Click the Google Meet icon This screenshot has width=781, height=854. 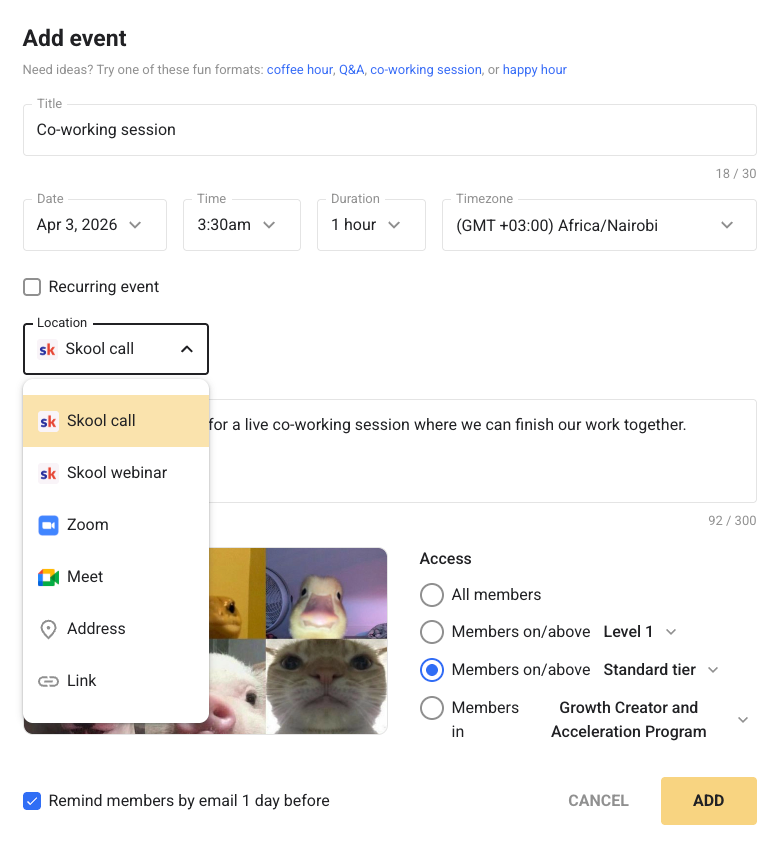pyautogui.click(x=48, y=577)
